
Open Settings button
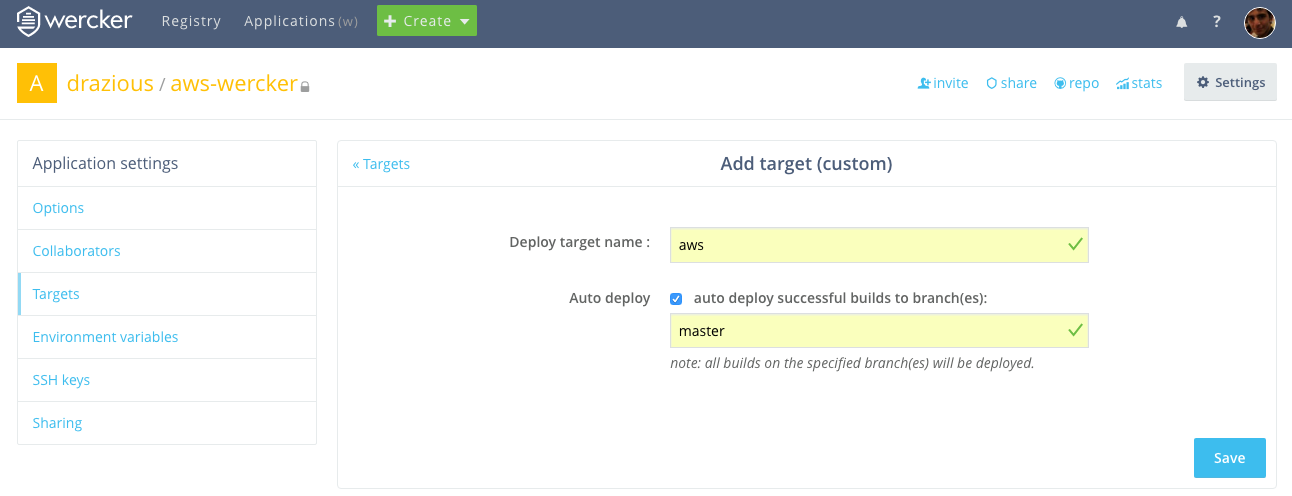click(1230, 83)
